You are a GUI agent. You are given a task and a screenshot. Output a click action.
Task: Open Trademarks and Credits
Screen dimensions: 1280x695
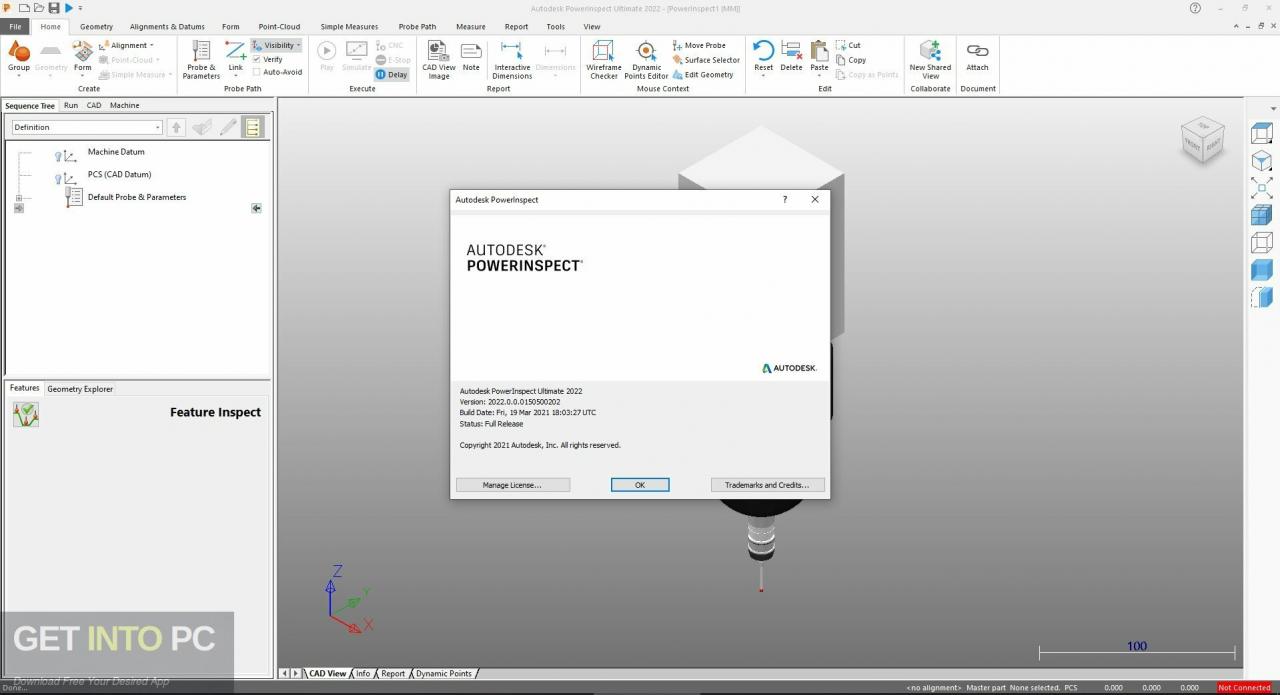(767, 485)
